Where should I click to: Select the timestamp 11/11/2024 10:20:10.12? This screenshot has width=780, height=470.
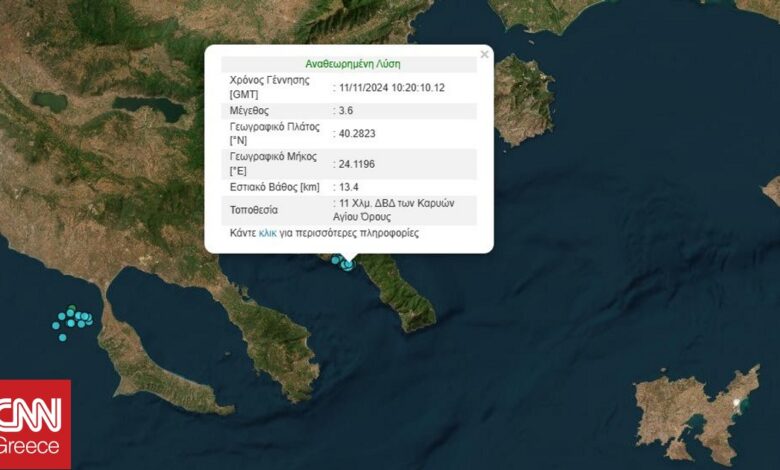pyautogui.click(x=392, y=88)
